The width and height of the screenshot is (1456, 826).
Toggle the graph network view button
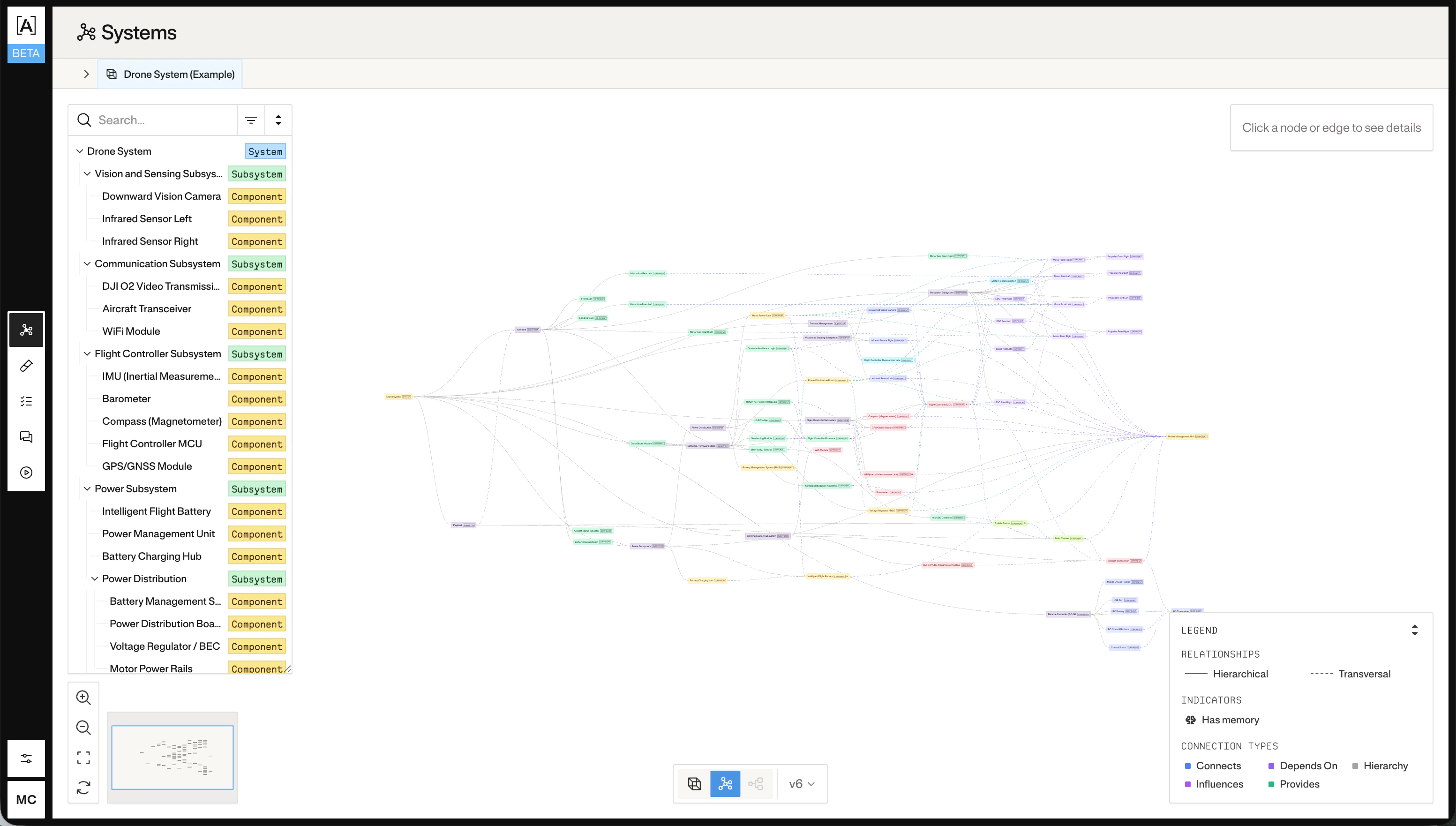(725, 783)
